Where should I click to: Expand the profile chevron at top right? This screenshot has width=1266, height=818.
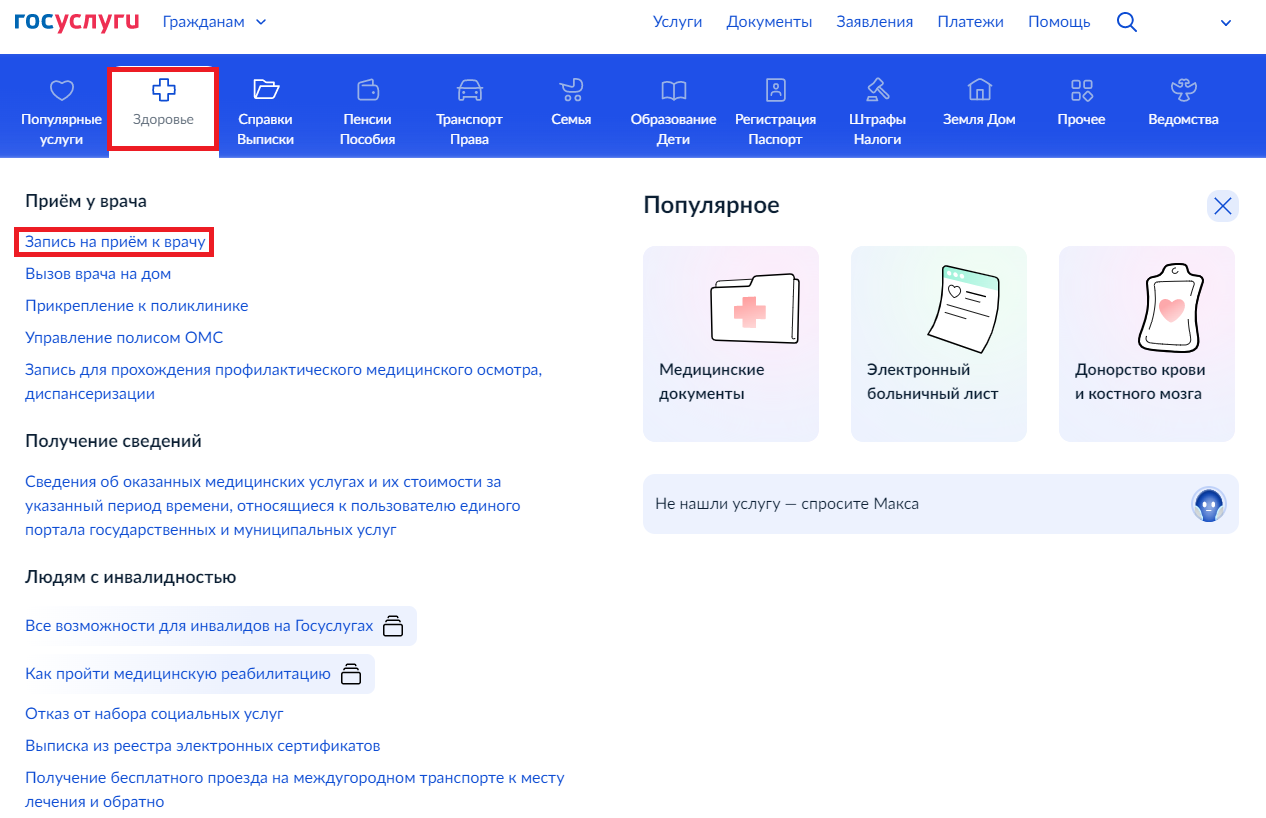tap(1226, 23)
